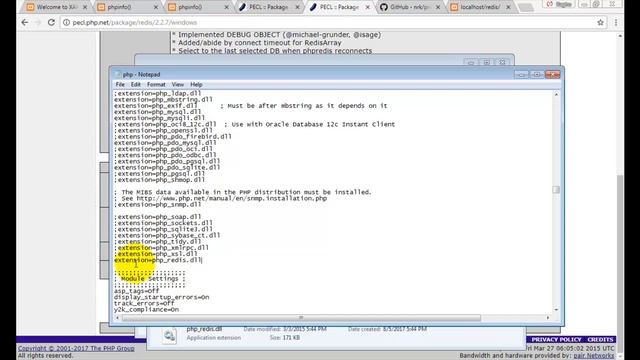Image resolution: width=640 pixels, height=360 pixels.
Task: Click the GitHub tab favicon
Action: click(x=384, y=7)
